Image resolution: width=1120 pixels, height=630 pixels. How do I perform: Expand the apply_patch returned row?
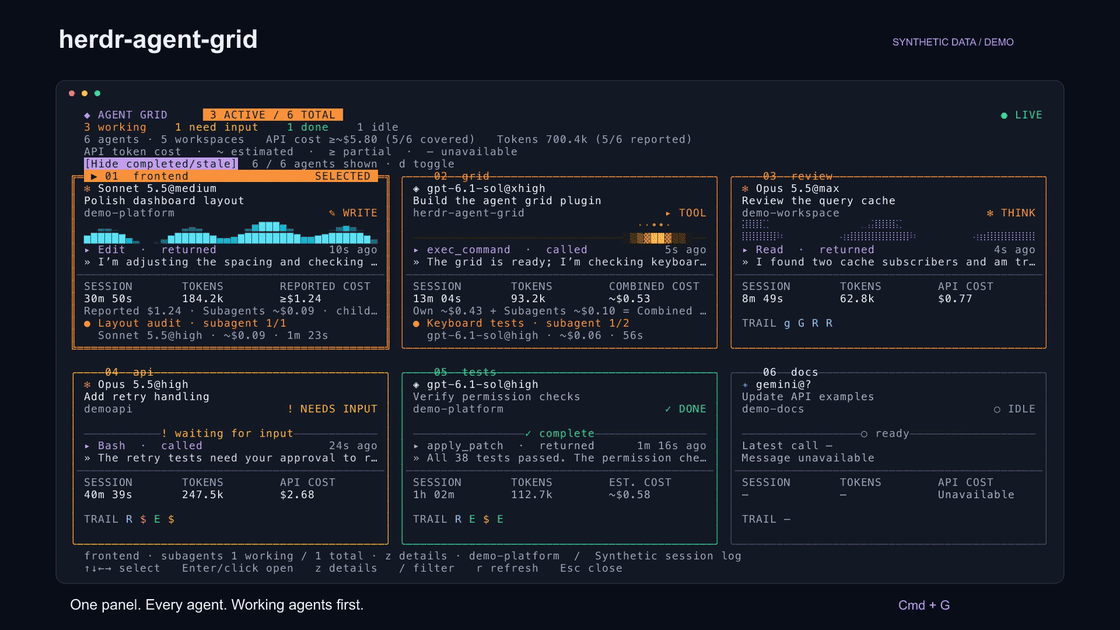[559, 446]
